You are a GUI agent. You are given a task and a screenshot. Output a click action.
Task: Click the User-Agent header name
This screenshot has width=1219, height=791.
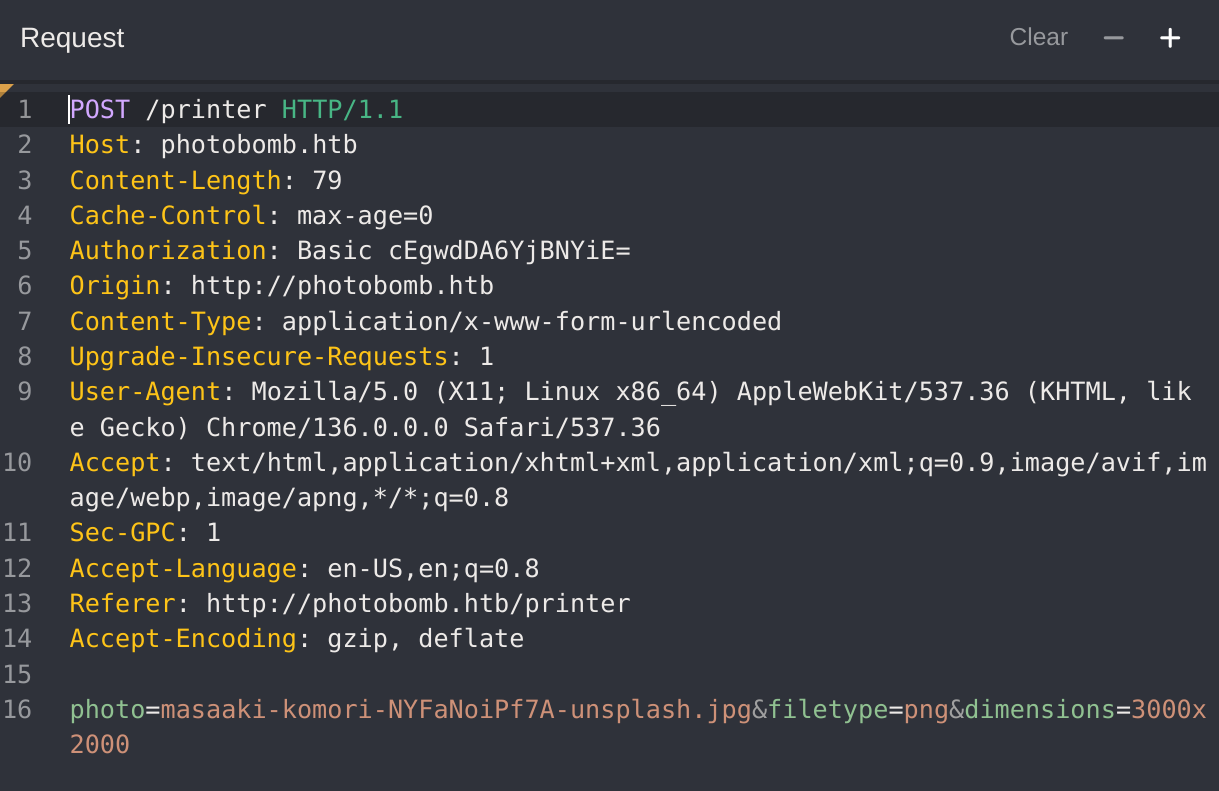pos(145,391)
